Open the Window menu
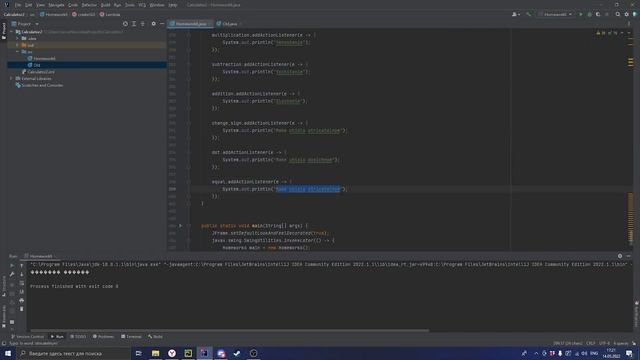Screen dimensions: 640x360 [x=157, y=5]
